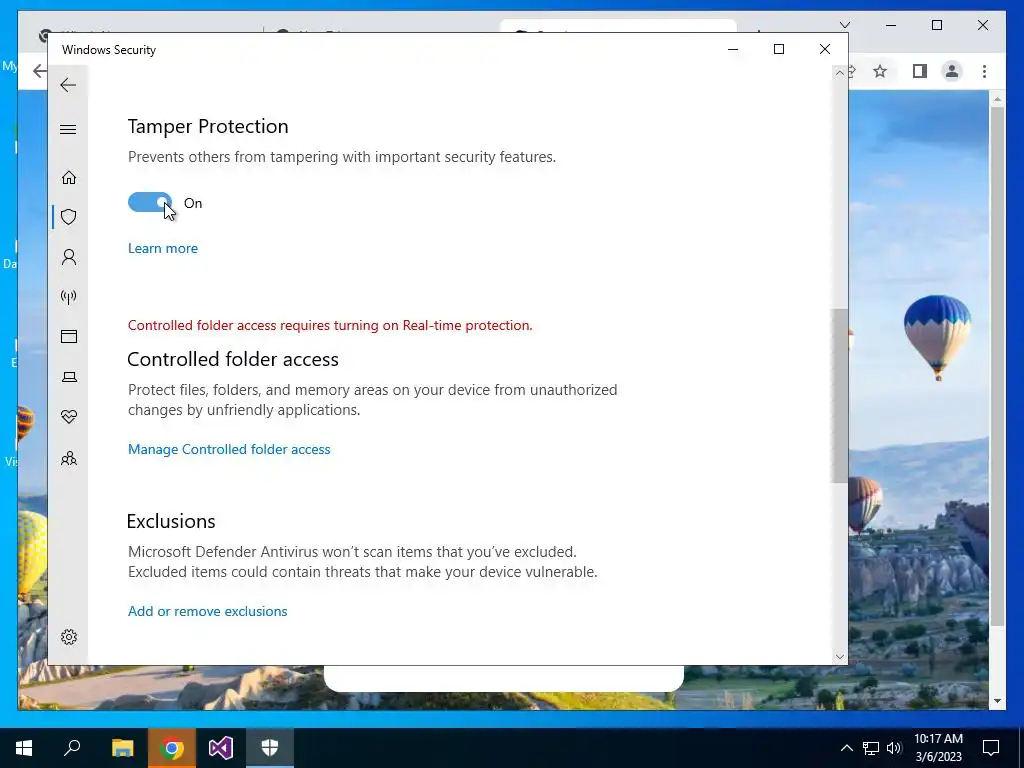Click Windows Security taskbar shield icon
The width and height of the screenshot is (1024, 768).
tap(270, 748)
